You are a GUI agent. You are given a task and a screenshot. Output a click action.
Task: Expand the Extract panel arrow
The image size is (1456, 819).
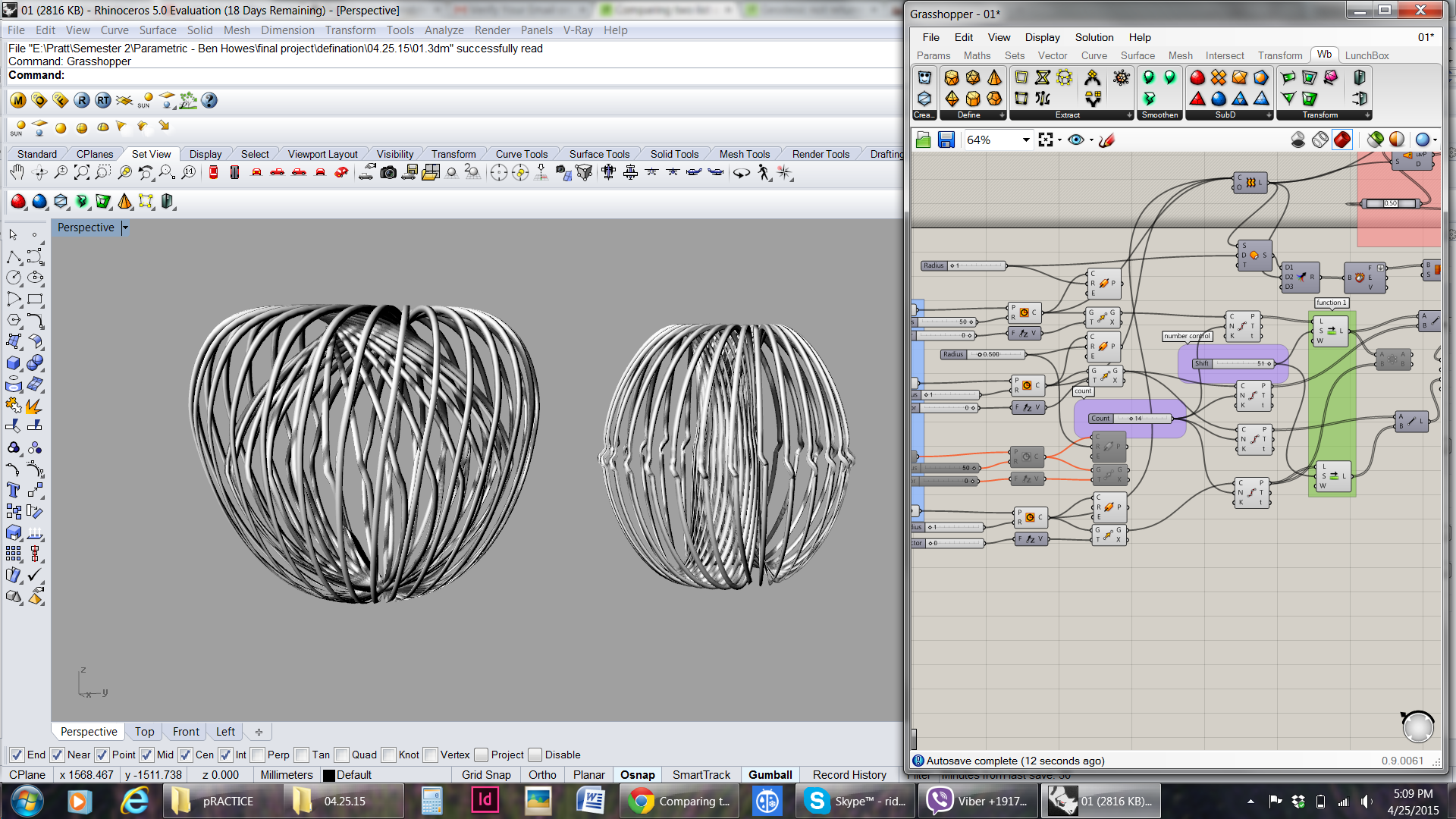pyautogui.click(x=1128, y=115)
